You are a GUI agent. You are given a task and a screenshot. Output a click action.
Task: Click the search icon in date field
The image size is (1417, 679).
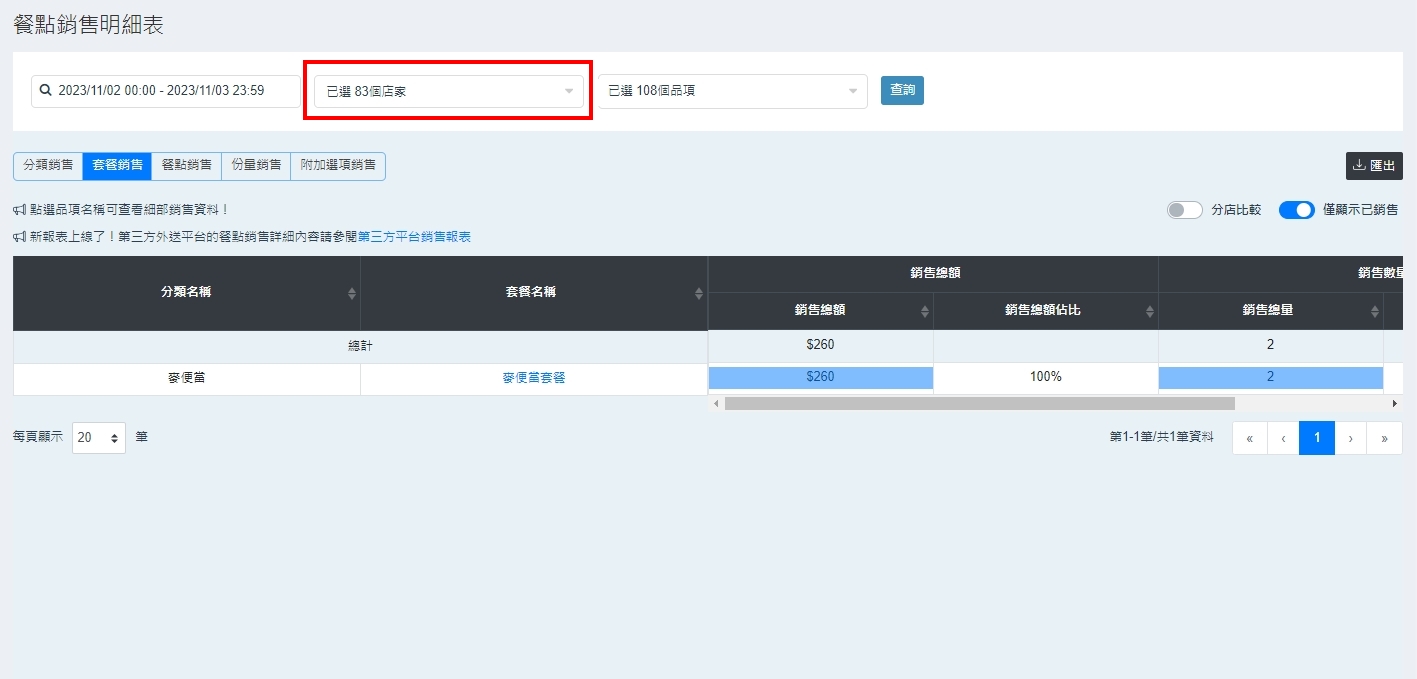click(x=45, y=91)
